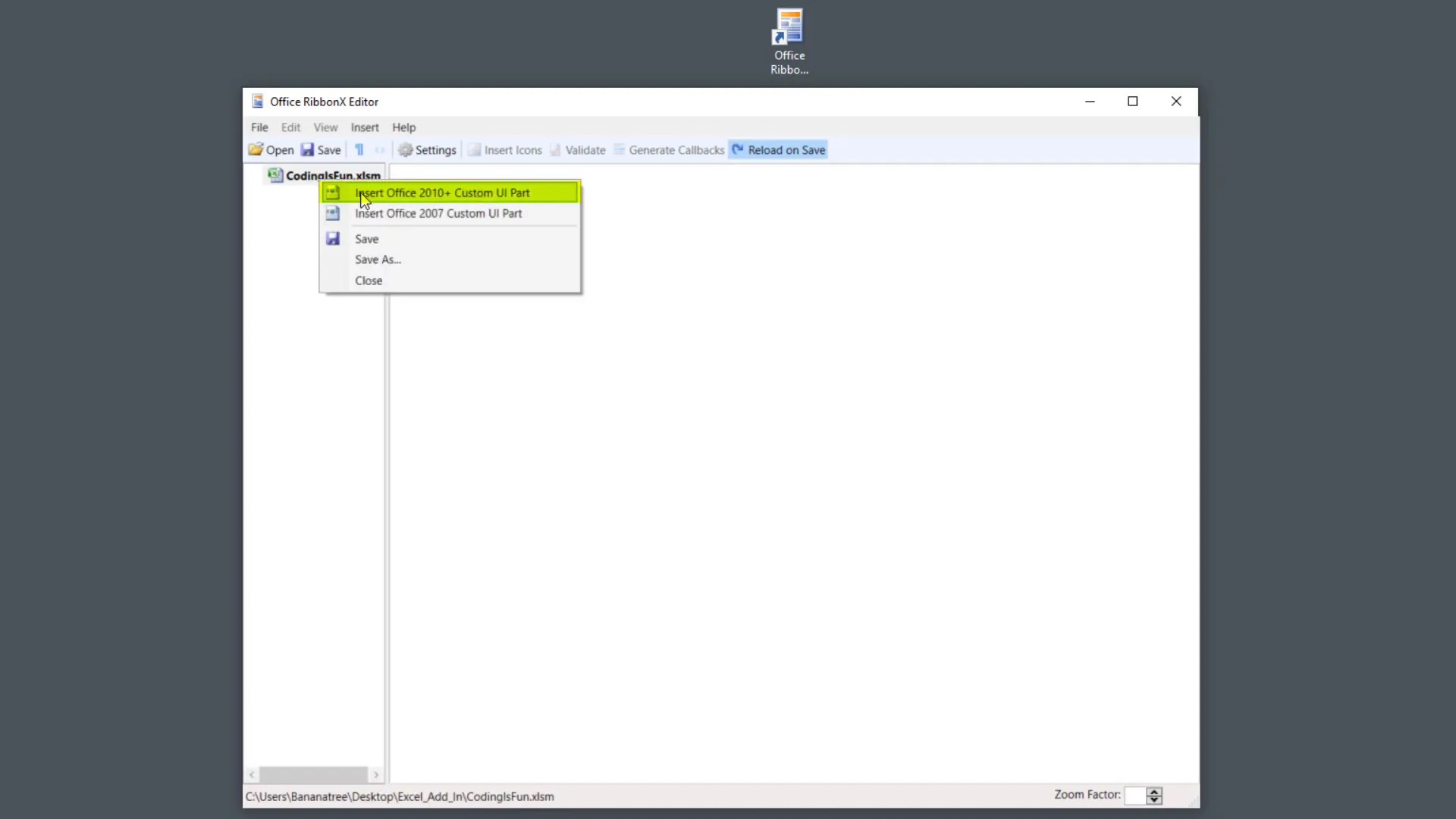Click the red arrows word-wrap toggle icon
Viewport: 1456px width, 819px height.
point(379,149)
